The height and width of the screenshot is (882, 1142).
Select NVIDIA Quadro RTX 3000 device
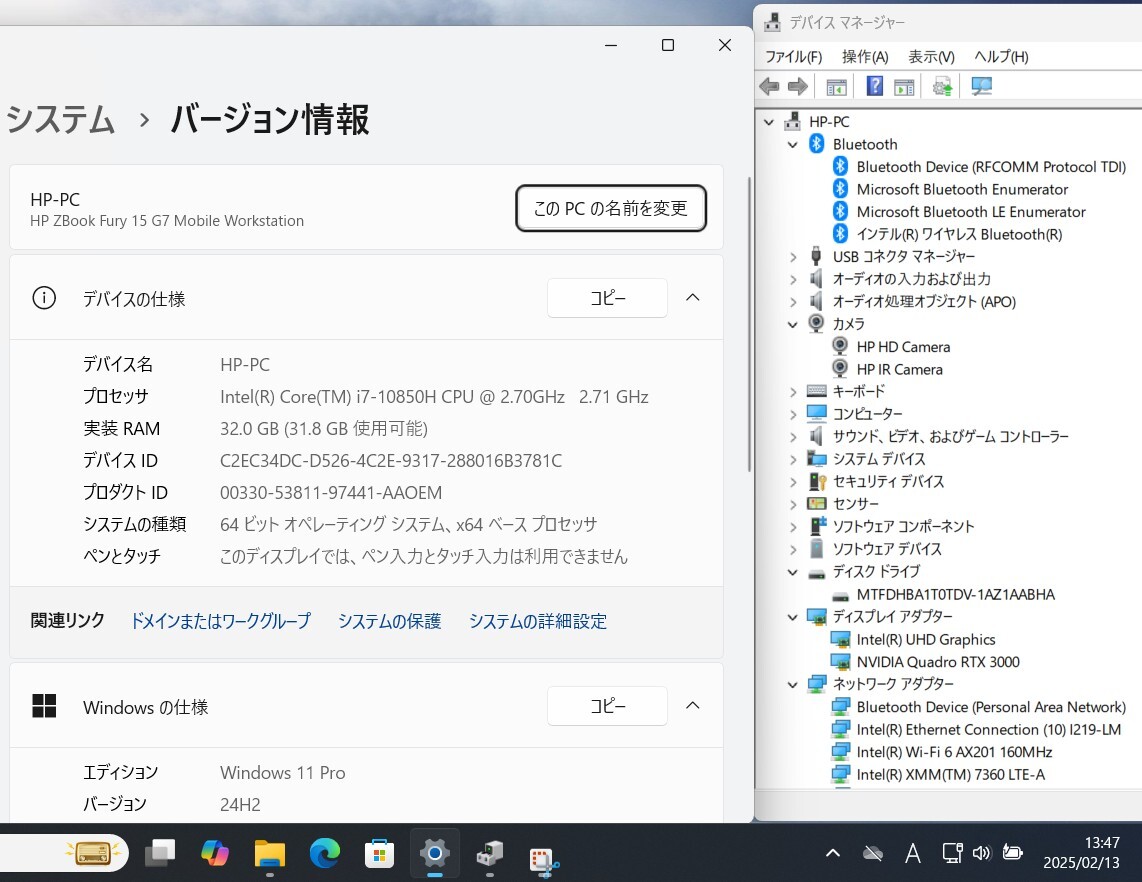coord(937,662)
